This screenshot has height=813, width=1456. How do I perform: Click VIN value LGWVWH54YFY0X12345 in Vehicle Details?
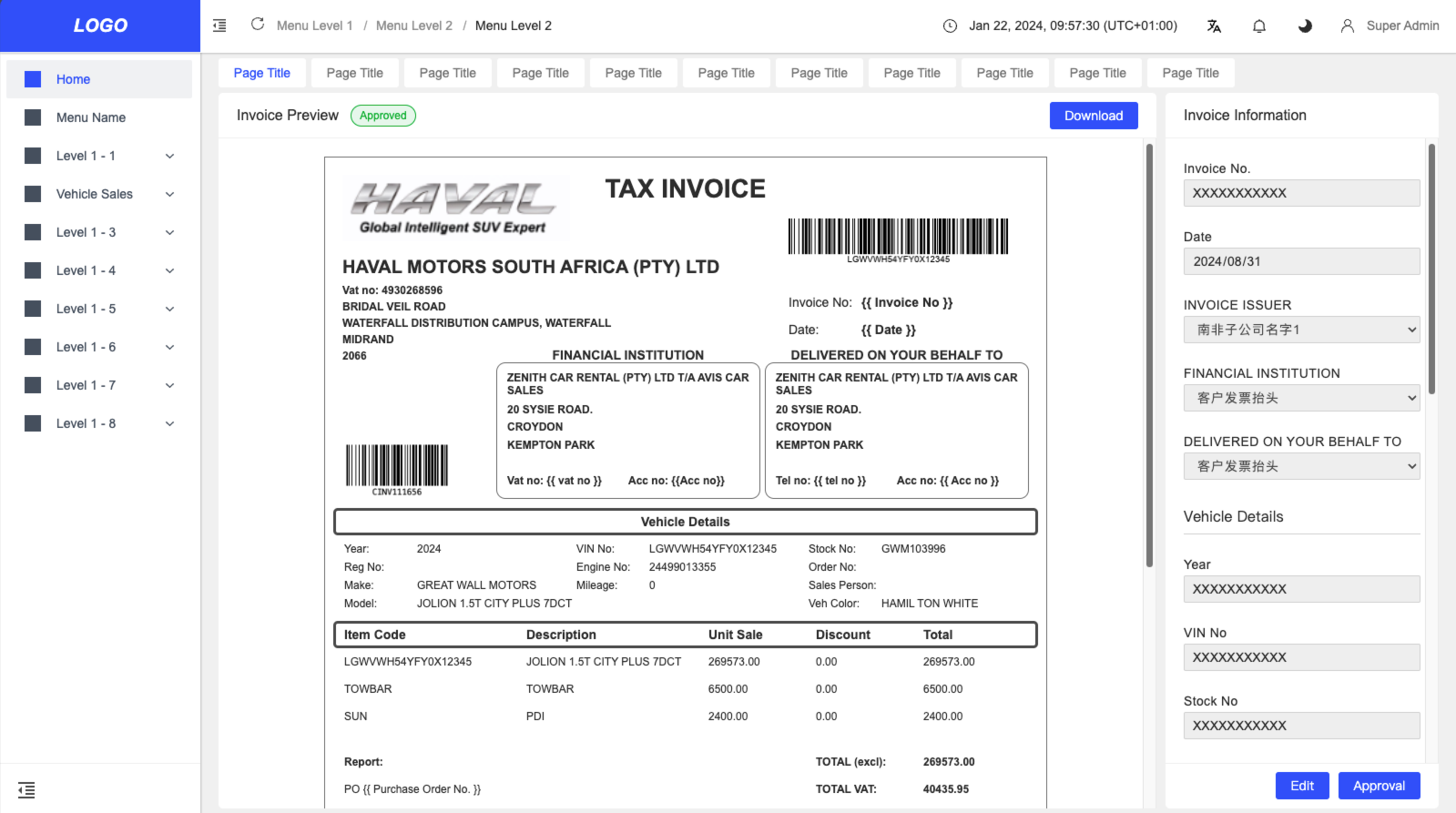point(713,549)
